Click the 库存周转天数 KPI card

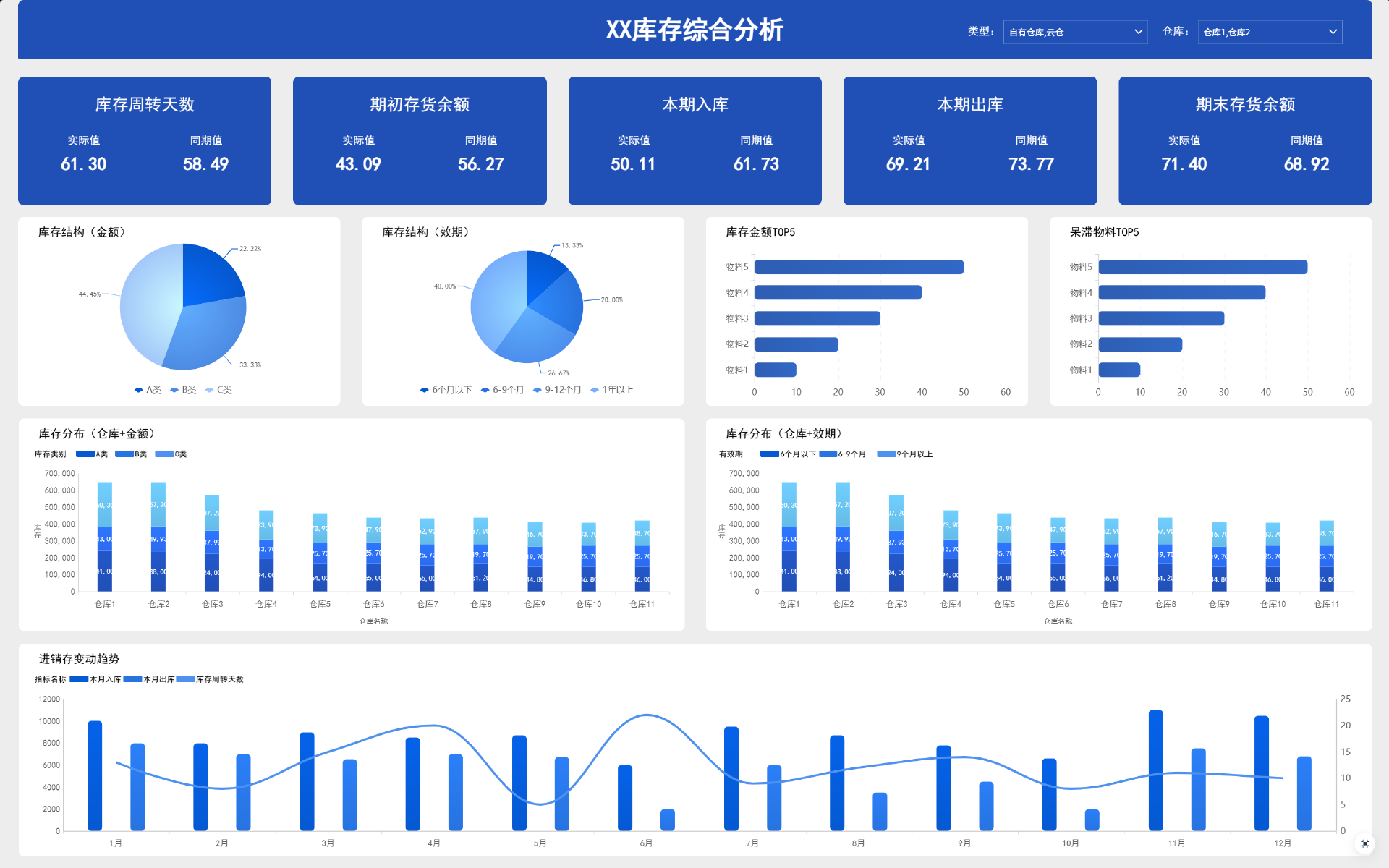[x=145, y=141]
